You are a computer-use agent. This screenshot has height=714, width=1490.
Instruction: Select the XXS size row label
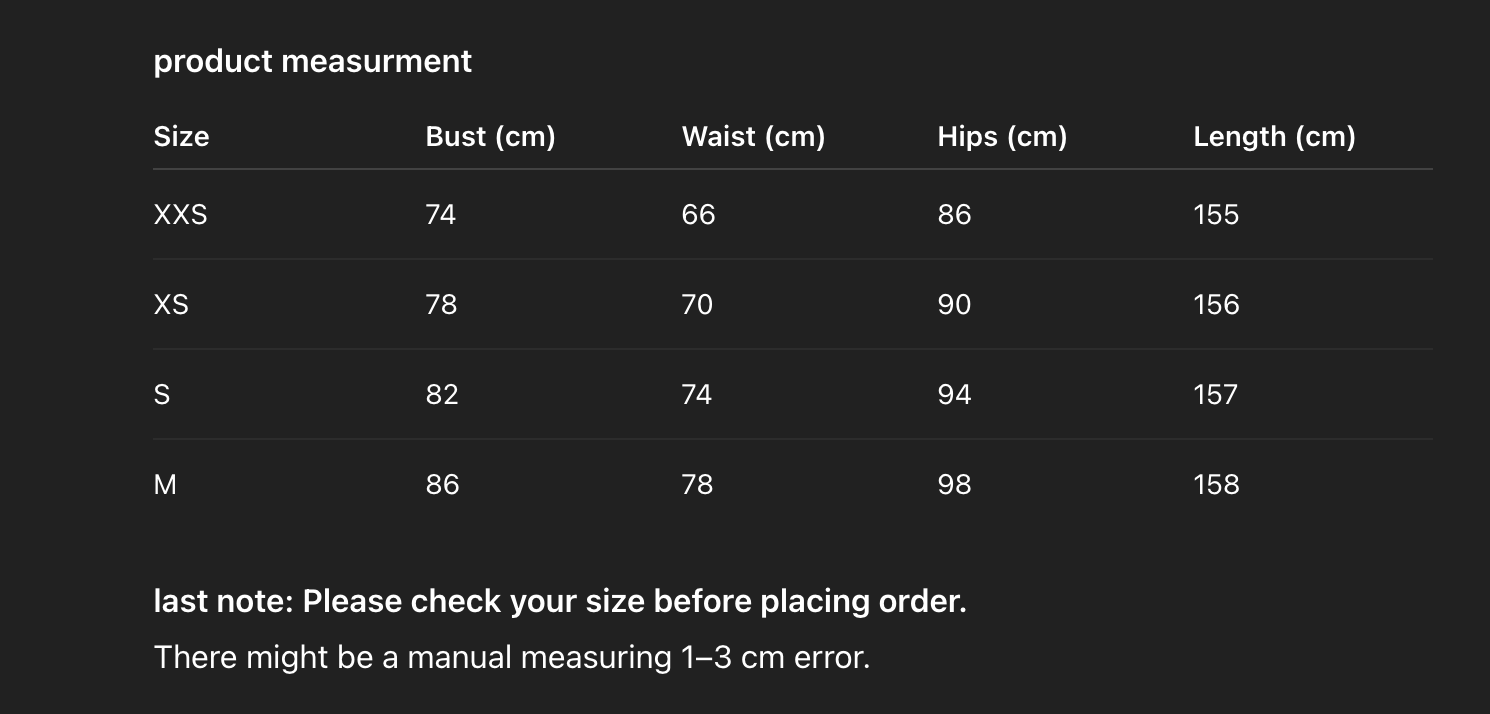tap(181, 215)
